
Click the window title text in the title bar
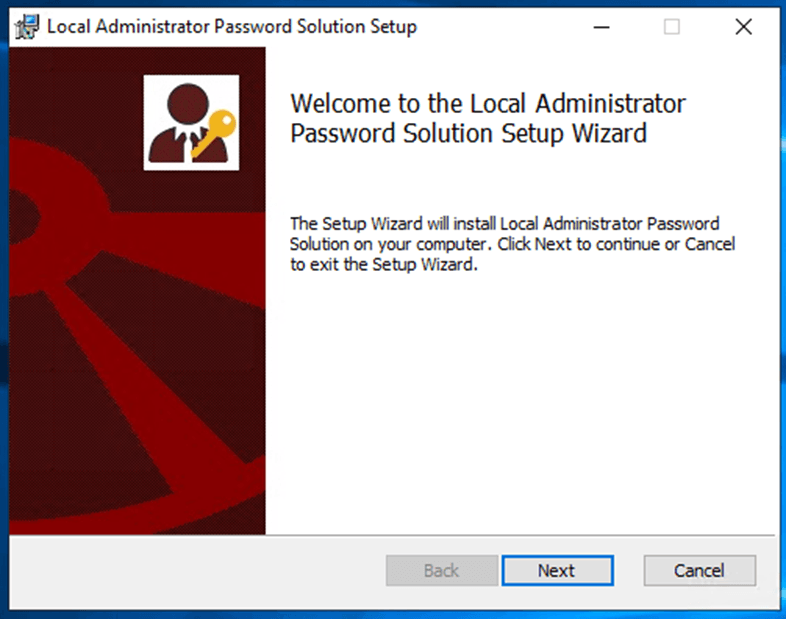(x=231, y=27)
